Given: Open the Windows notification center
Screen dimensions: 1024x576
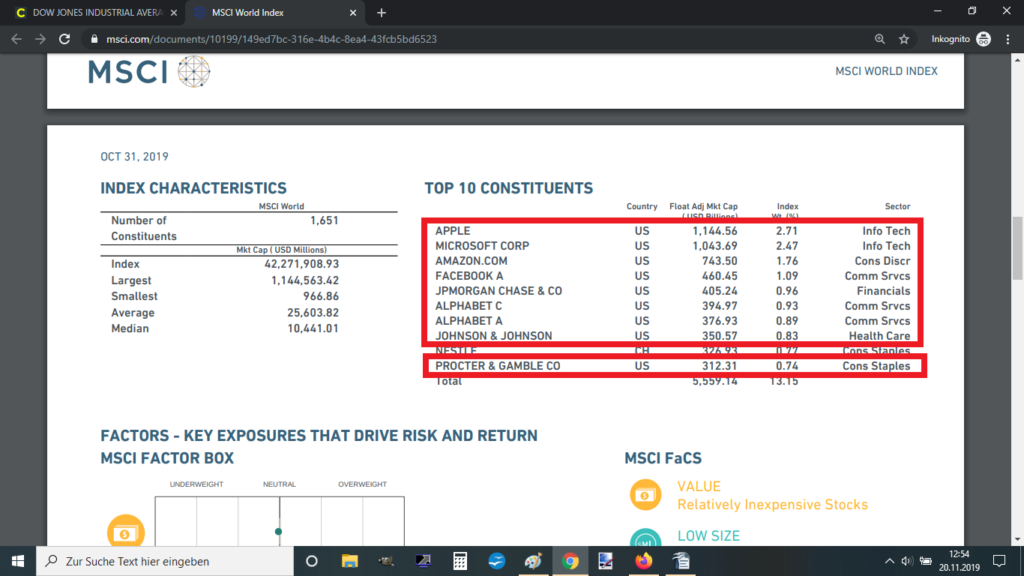Looking at the screenshot, I should point(999,561).
